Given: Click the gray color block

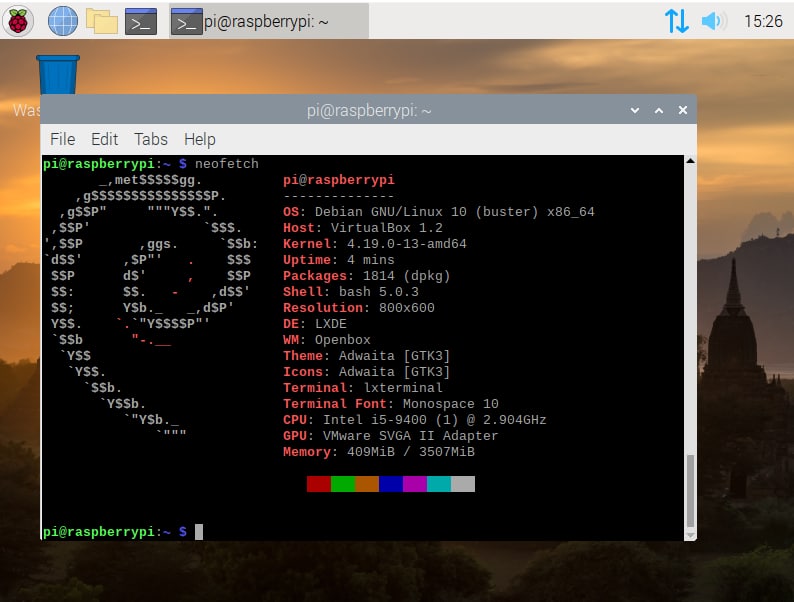Looking at the screenshot, I should pos(463,484).
